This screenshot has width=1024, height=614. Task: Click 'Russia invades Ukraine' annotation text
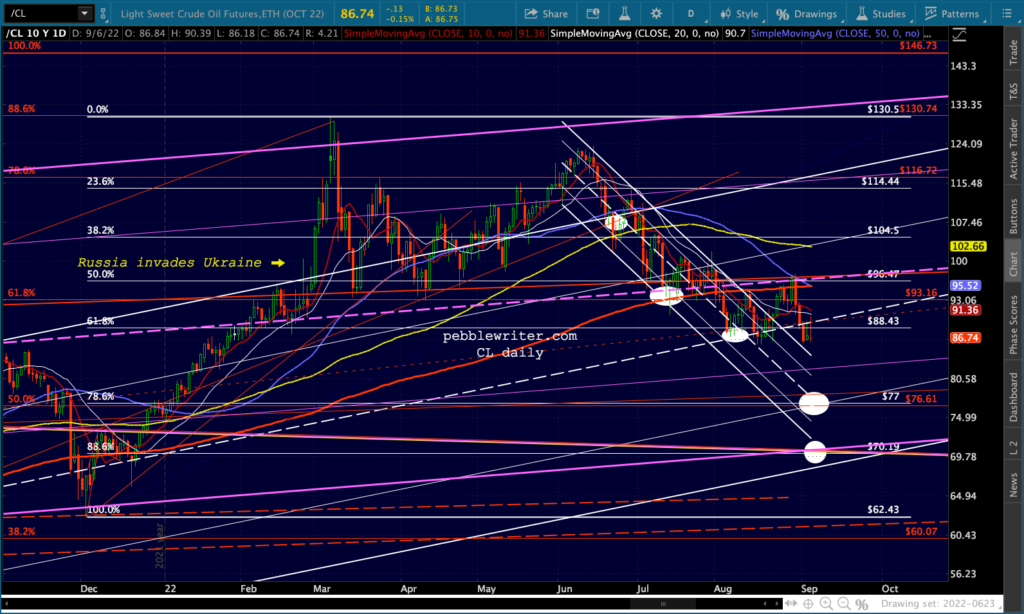click(170, 263)
